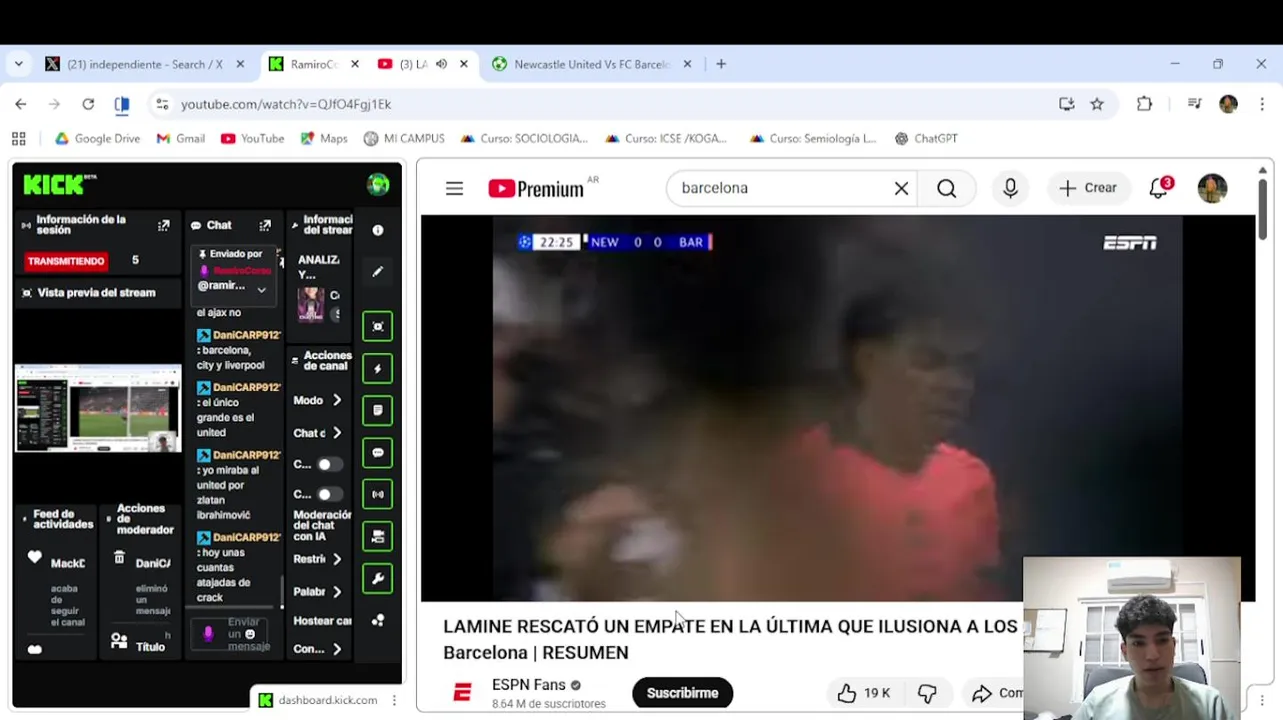
Task: Open YouTube hamburger guide menu
Action: [x=454, y=188]
